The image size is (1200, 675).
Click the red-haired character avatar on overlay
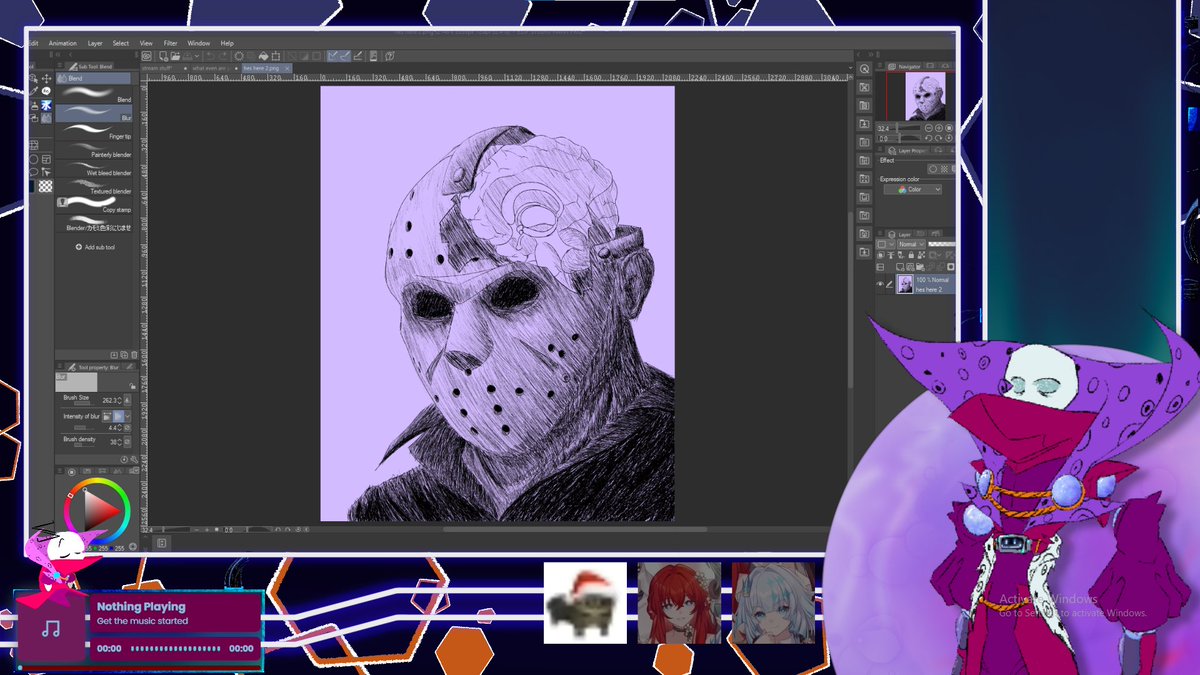(679, 603)
